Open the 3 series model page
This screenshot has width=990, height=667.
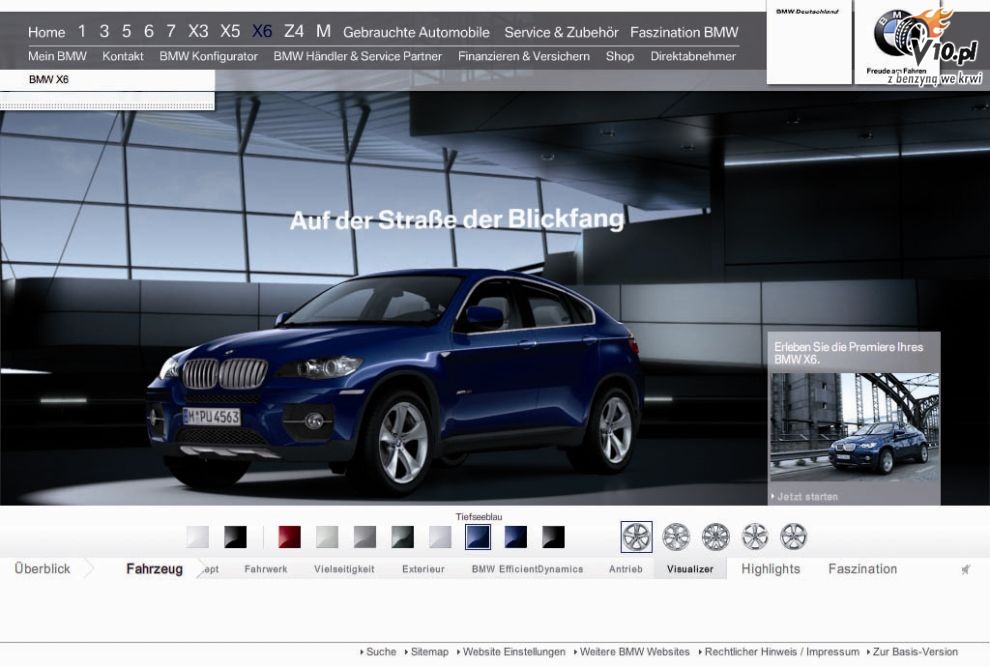[104, 32]
